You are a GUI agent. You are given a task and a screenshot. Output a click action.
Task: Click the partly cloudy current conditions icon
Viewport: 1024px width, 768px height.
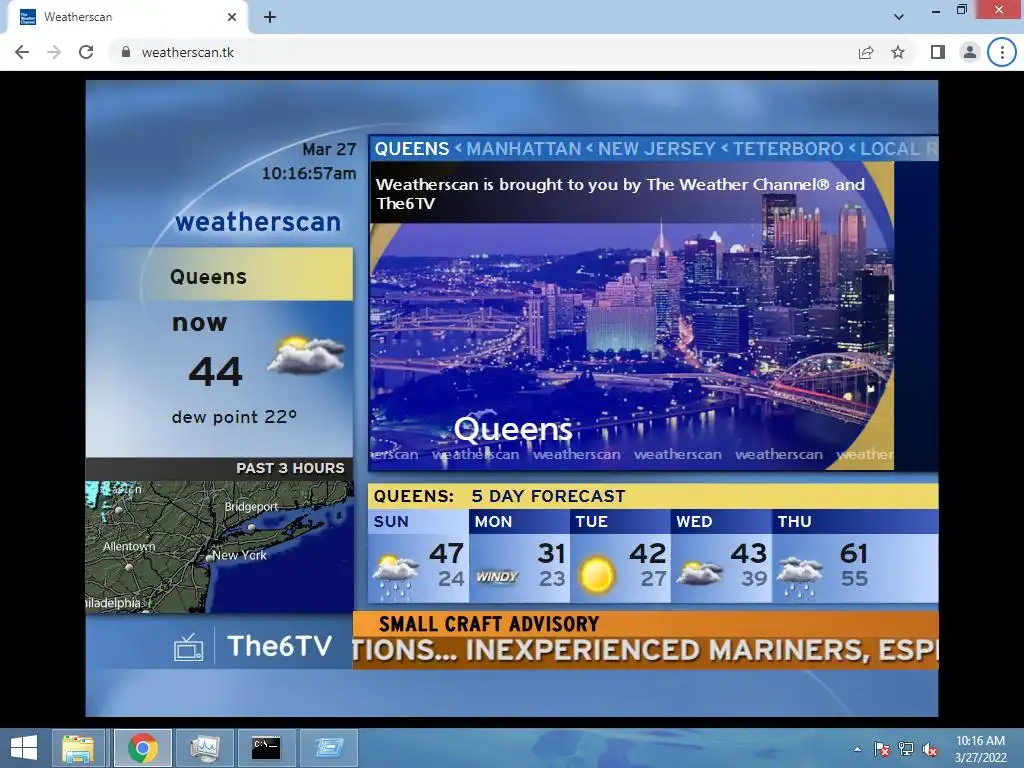coord(306,355)
